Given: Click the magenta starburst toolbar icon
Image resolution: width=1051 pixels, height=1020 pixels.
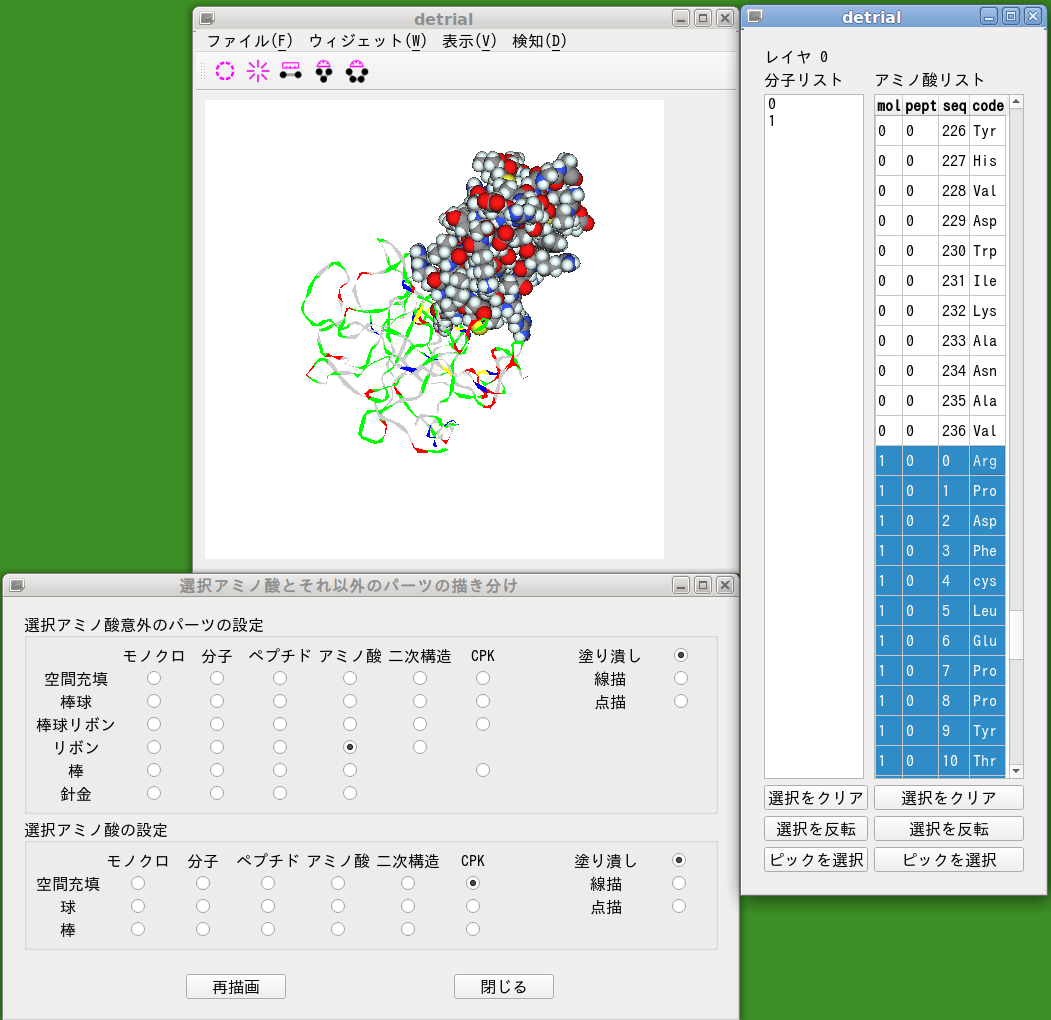Looking at the screenshot, I should (x=258, y=70).
